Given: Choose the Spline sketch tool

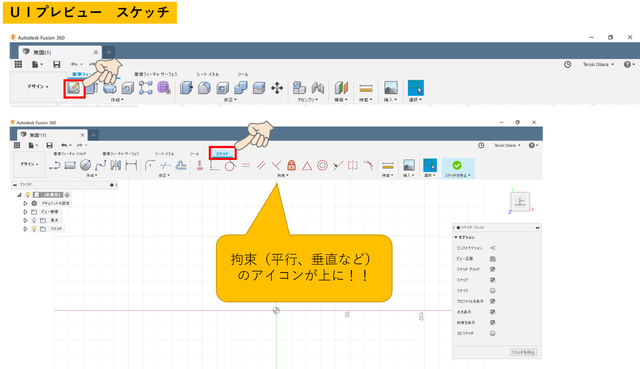Looking at the screenshot, I should [100, 165].
